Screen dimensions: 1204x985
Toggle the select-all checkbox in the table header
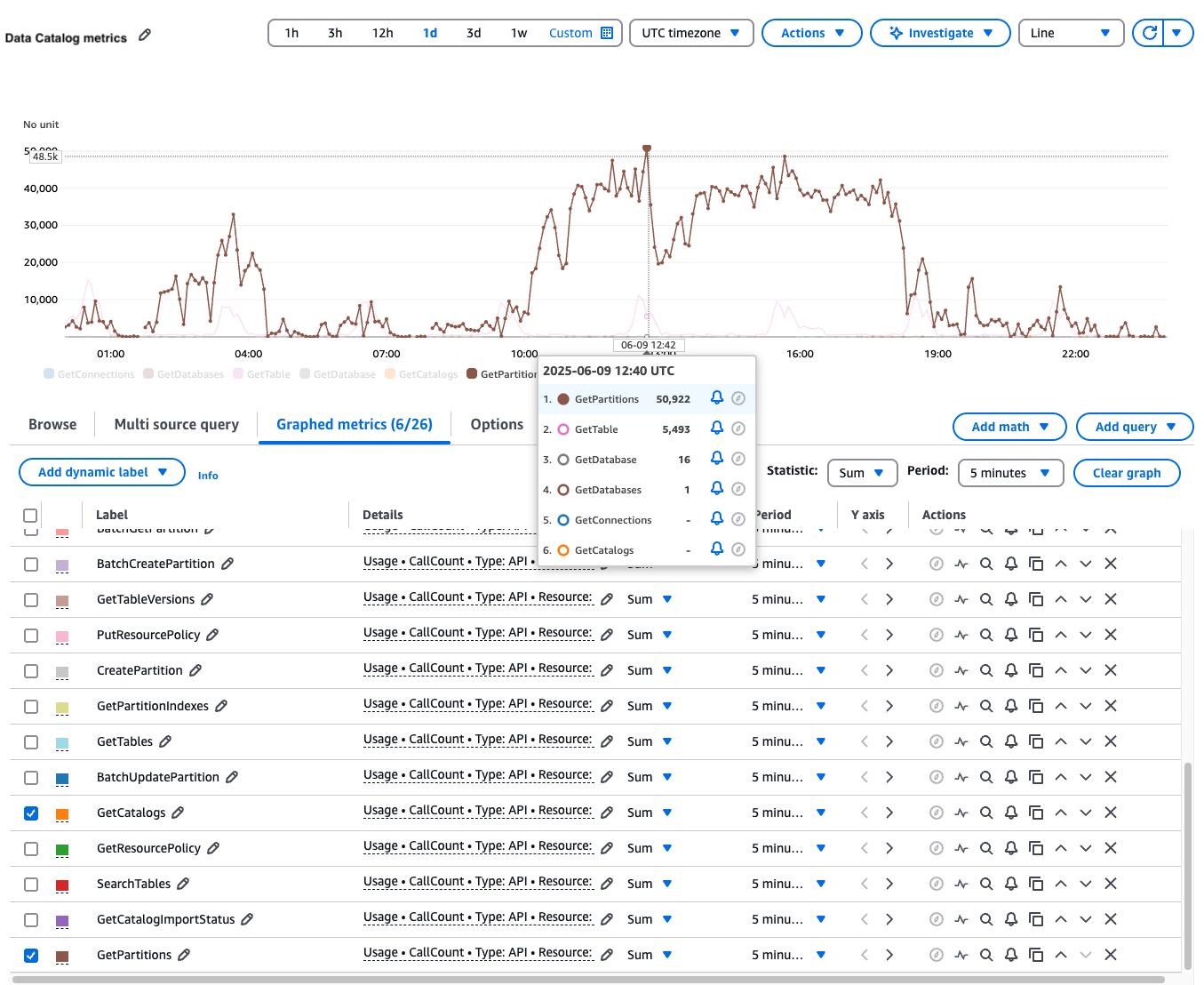point(31,515)
